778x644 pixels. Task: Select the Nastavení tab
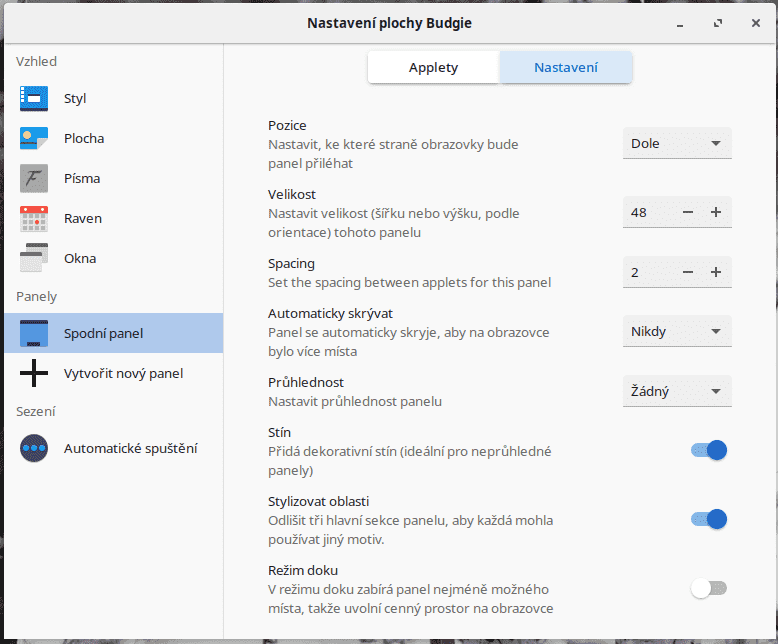click(566, 67)
